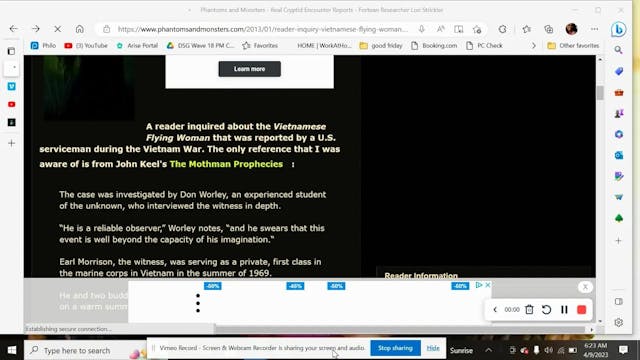Open The Mothman Prophecies link
The image size is (640, 360).
point(226,164)
